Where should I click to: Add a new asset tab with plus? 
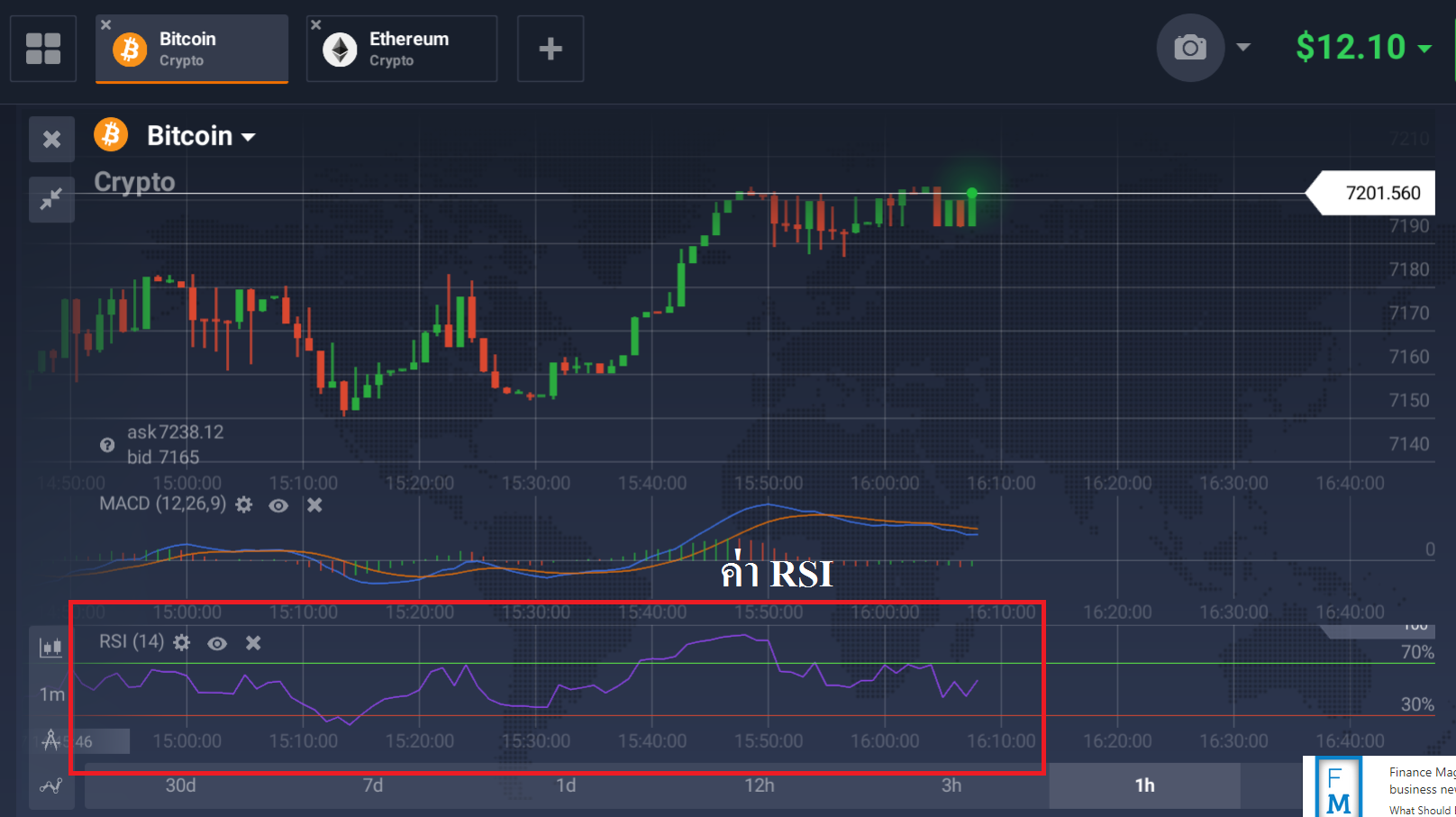pyautogui.click(x=551, y=49)
